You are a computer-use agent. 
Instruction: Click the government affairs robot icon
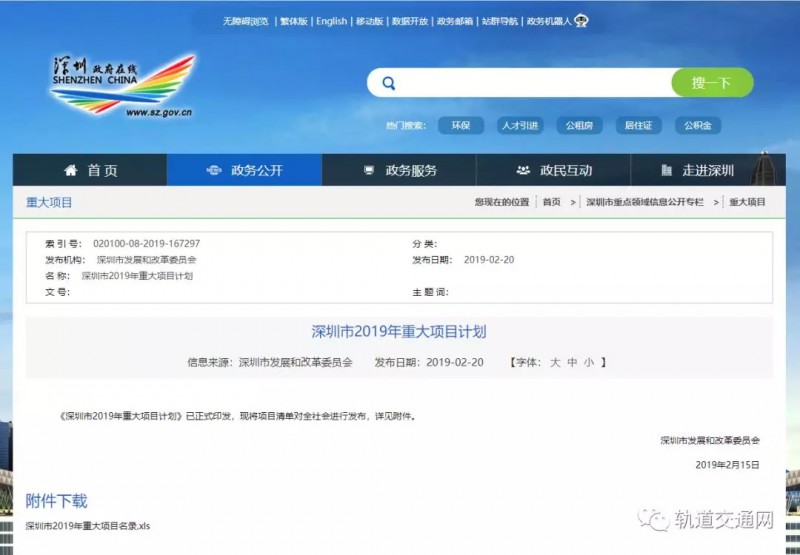[581, 21]
